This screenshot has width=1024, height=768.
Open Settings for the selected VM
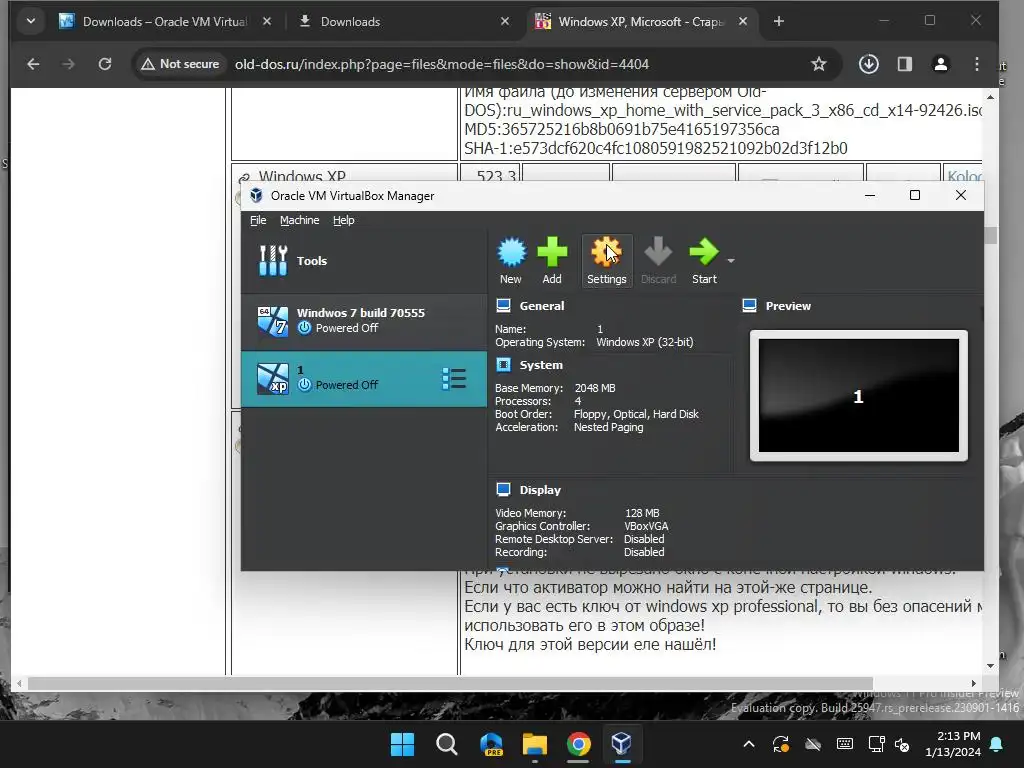[606, 261]
